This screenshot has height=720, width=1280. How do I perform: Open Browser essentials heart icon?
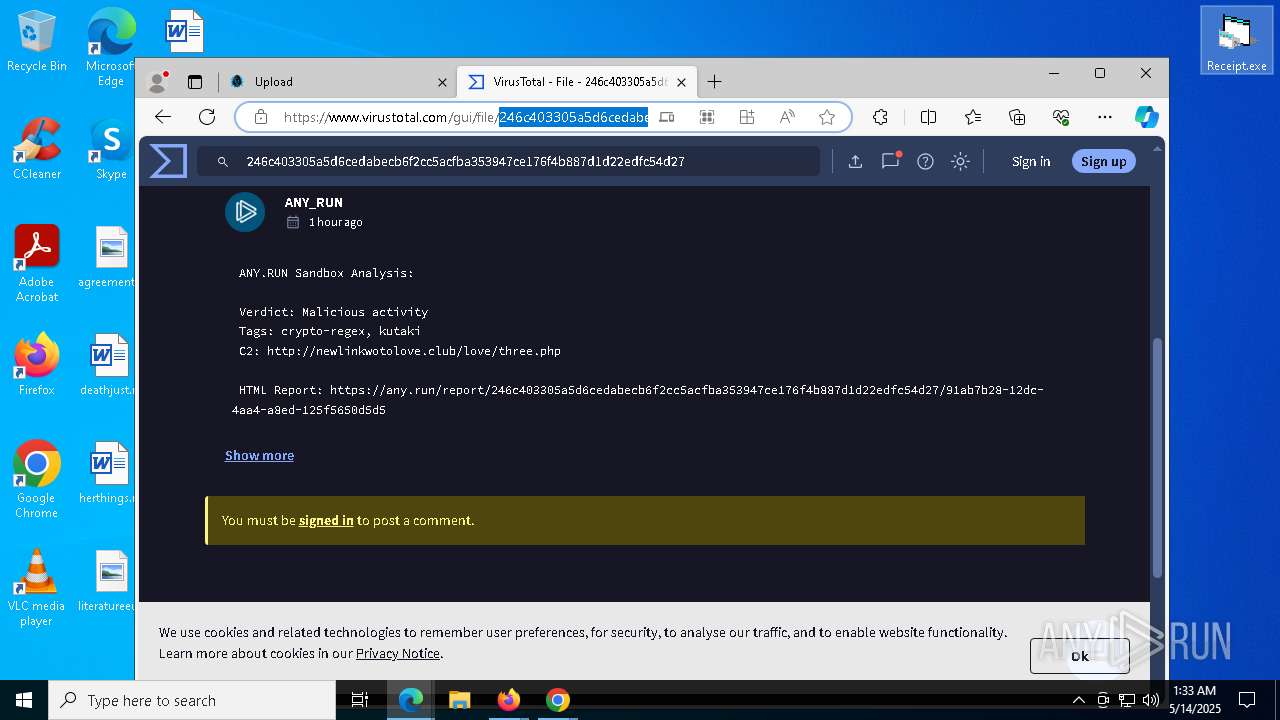tap(1061, 117)
